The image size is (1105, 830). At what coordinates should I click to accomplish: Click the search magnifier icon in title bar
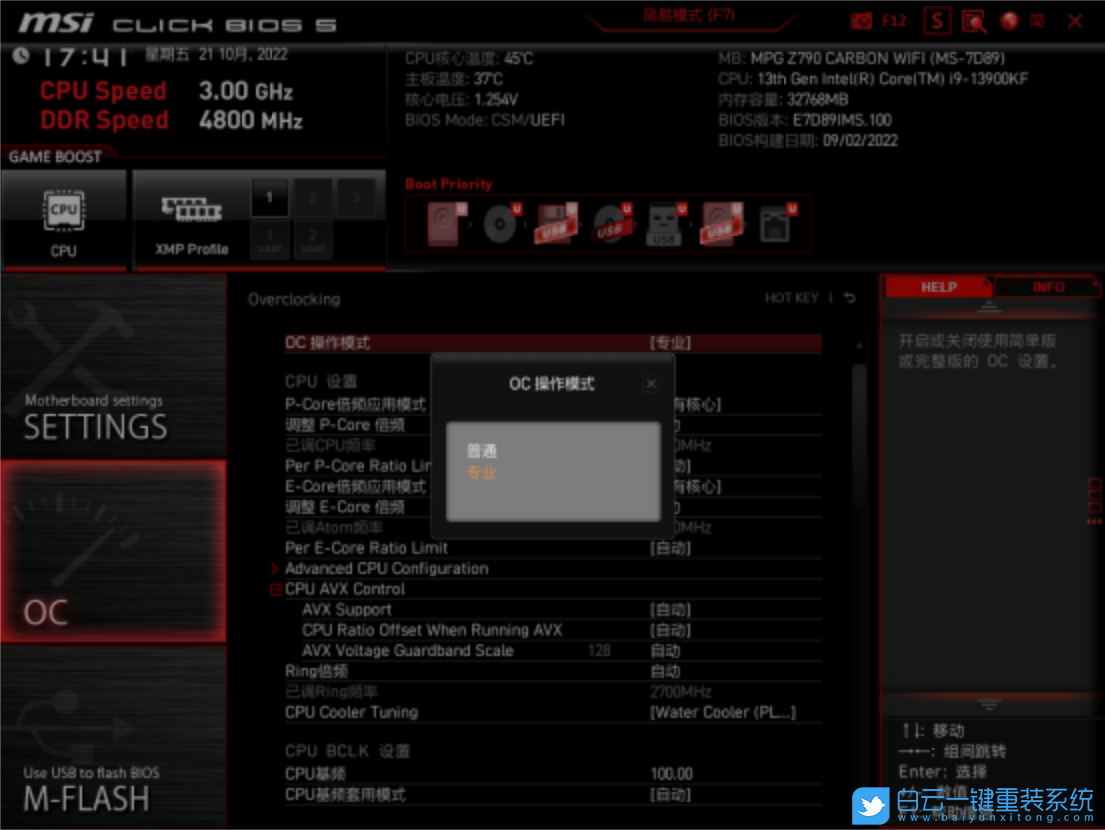tap(972, 20)
